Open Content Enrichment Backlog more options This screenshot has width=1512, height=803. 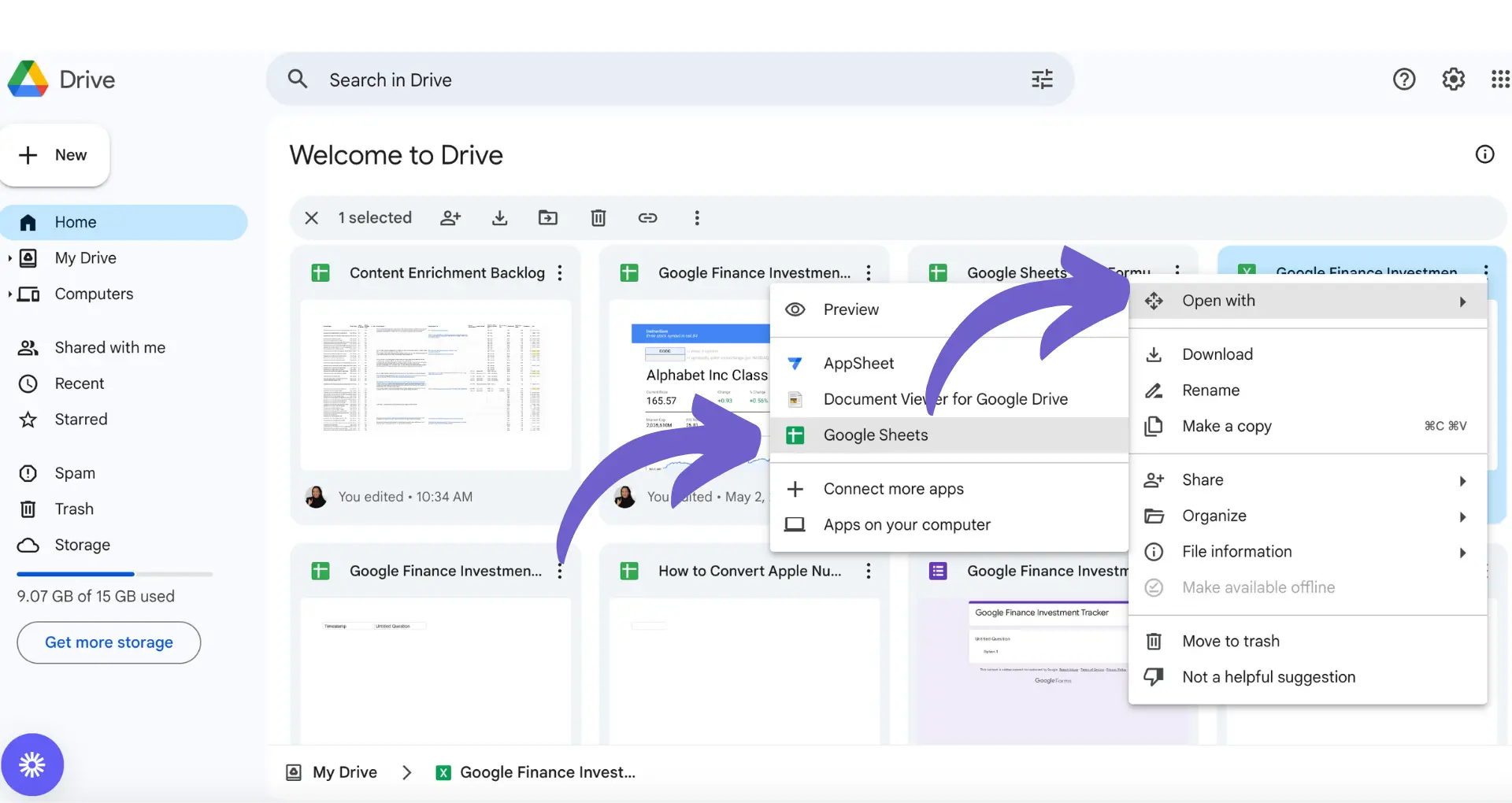[560, 273]
